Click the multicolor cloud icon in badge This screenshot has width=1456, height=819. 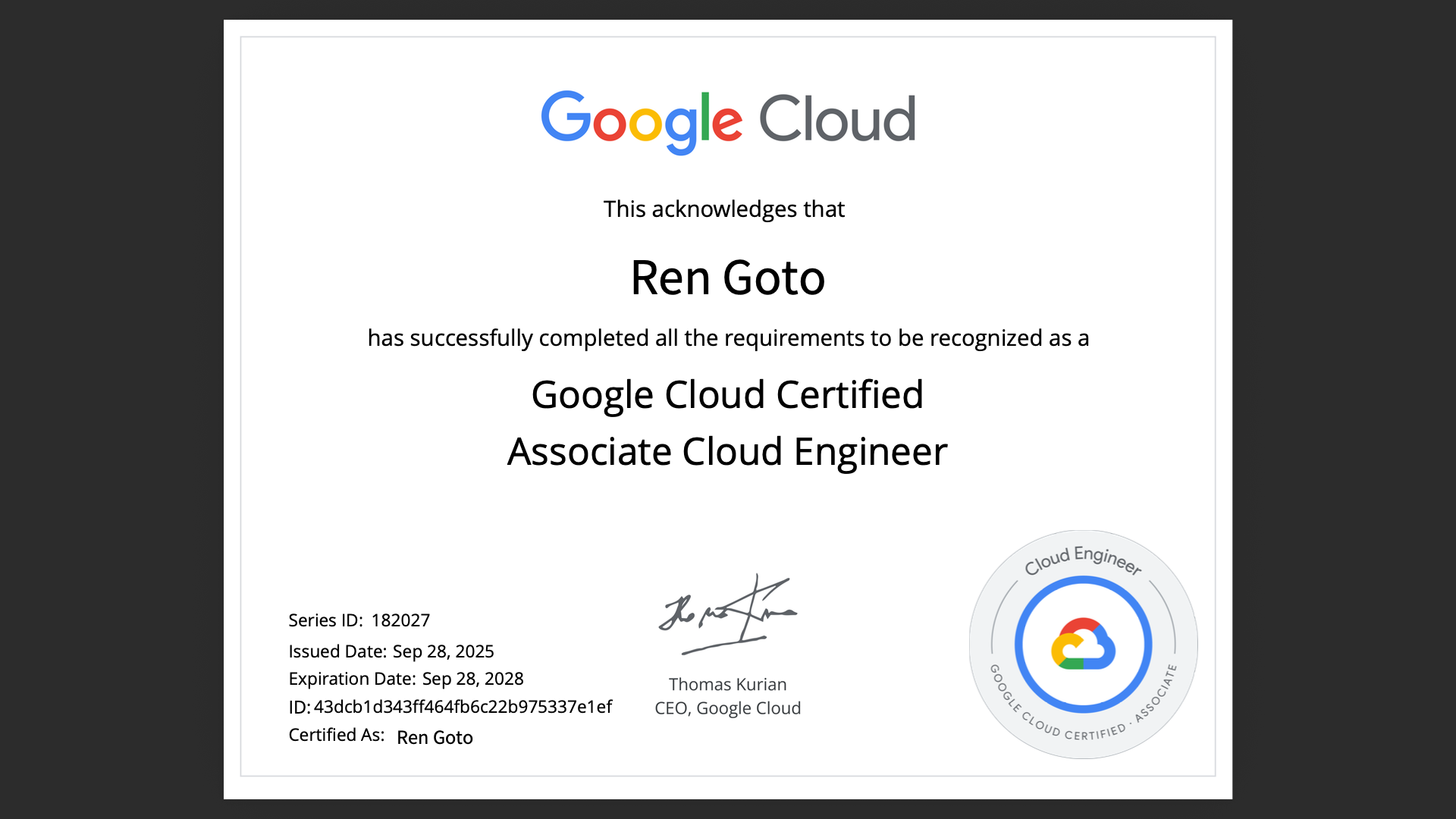pyautogui.click(x=1083, y=645)
